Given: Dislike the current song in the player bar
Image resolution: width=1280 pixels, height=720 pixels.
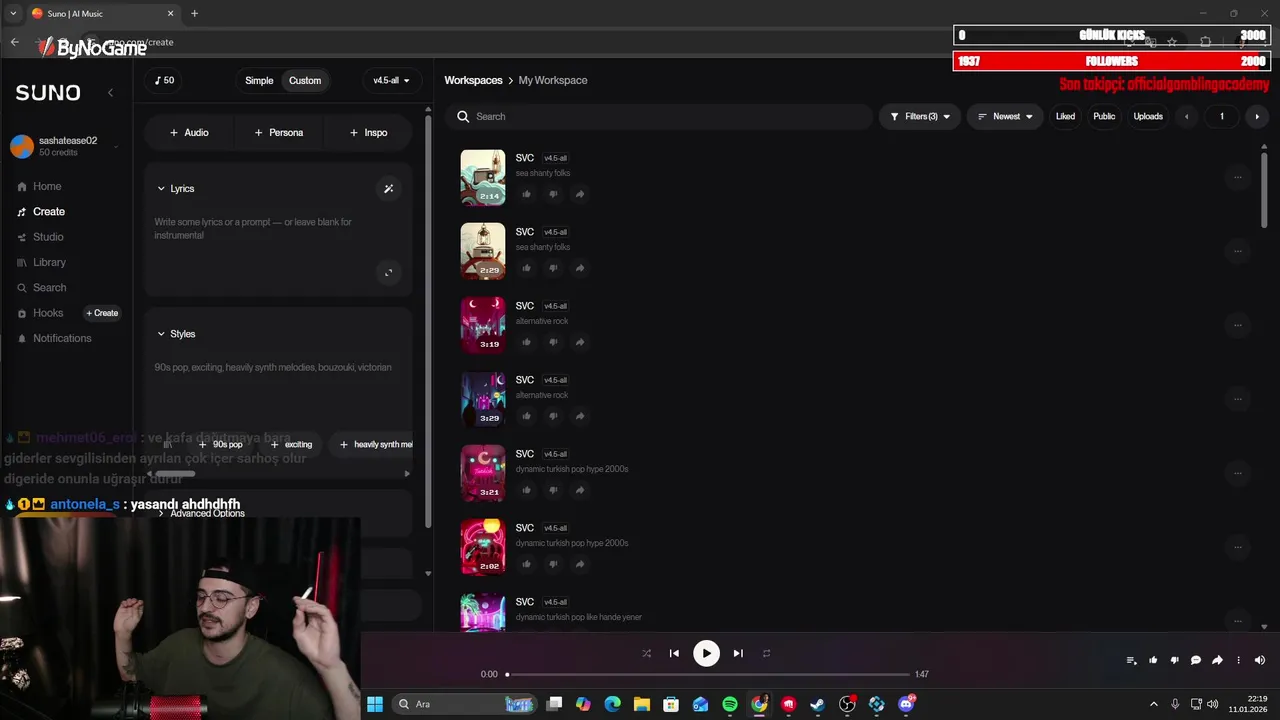Looking at the screenshot, I should [x=1174, y=660].
